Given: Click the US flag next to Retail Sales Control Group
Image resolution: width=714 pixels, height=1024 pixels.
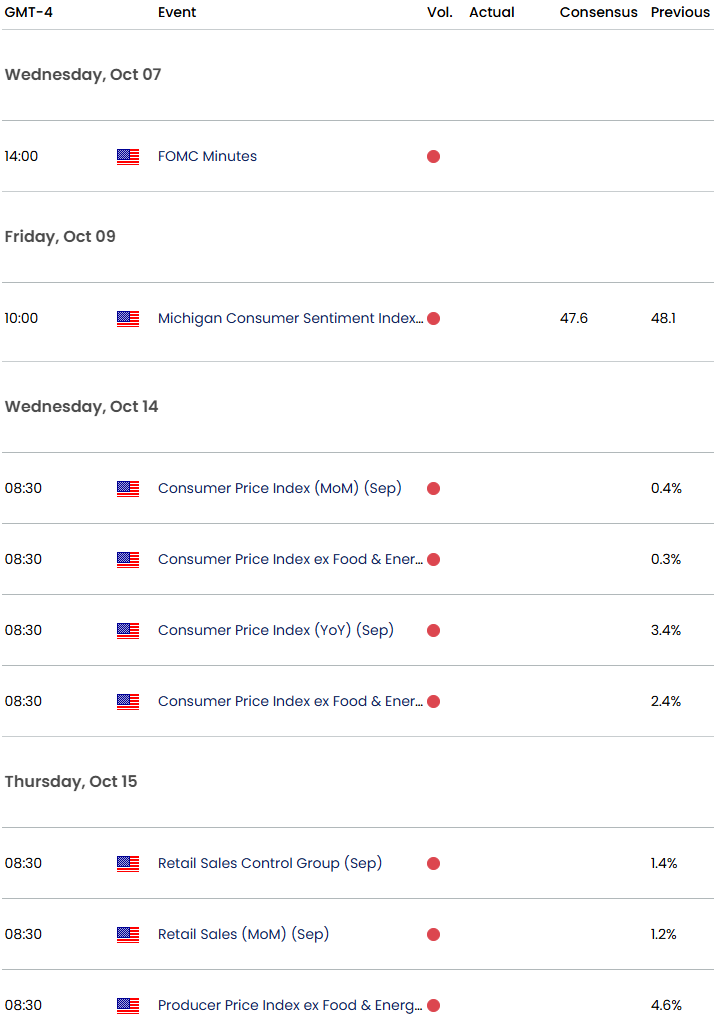Looking at the screenshot, I should pos(128,863).
